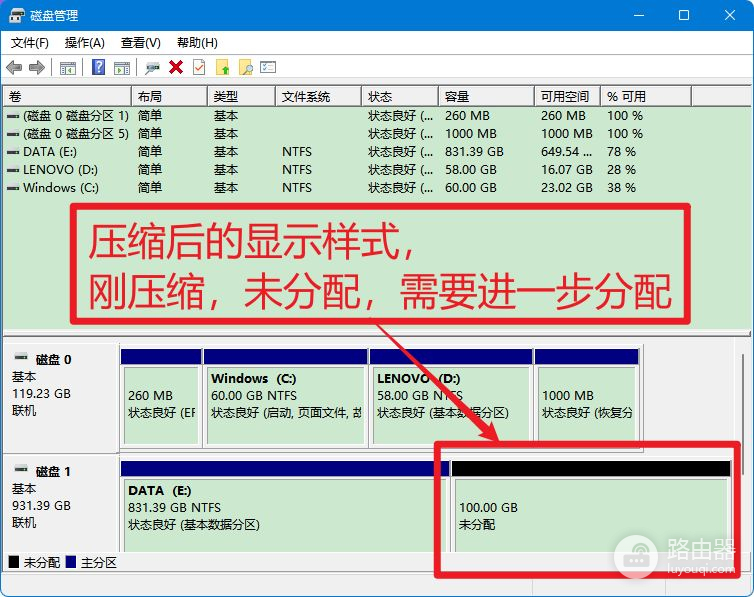Click the show/hide console tree icon
This screenshot has width=754, height=597.
[x=68, y=67]
